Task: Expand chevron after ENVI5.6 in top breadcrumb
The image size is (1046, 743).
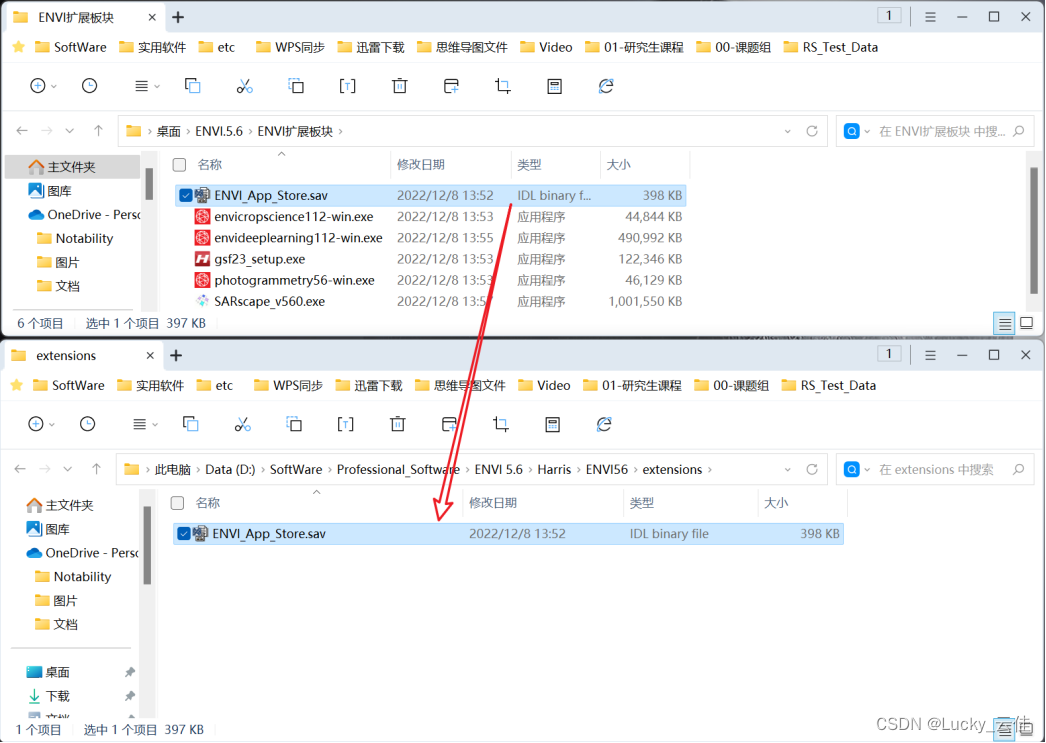Action: [252, 131]
